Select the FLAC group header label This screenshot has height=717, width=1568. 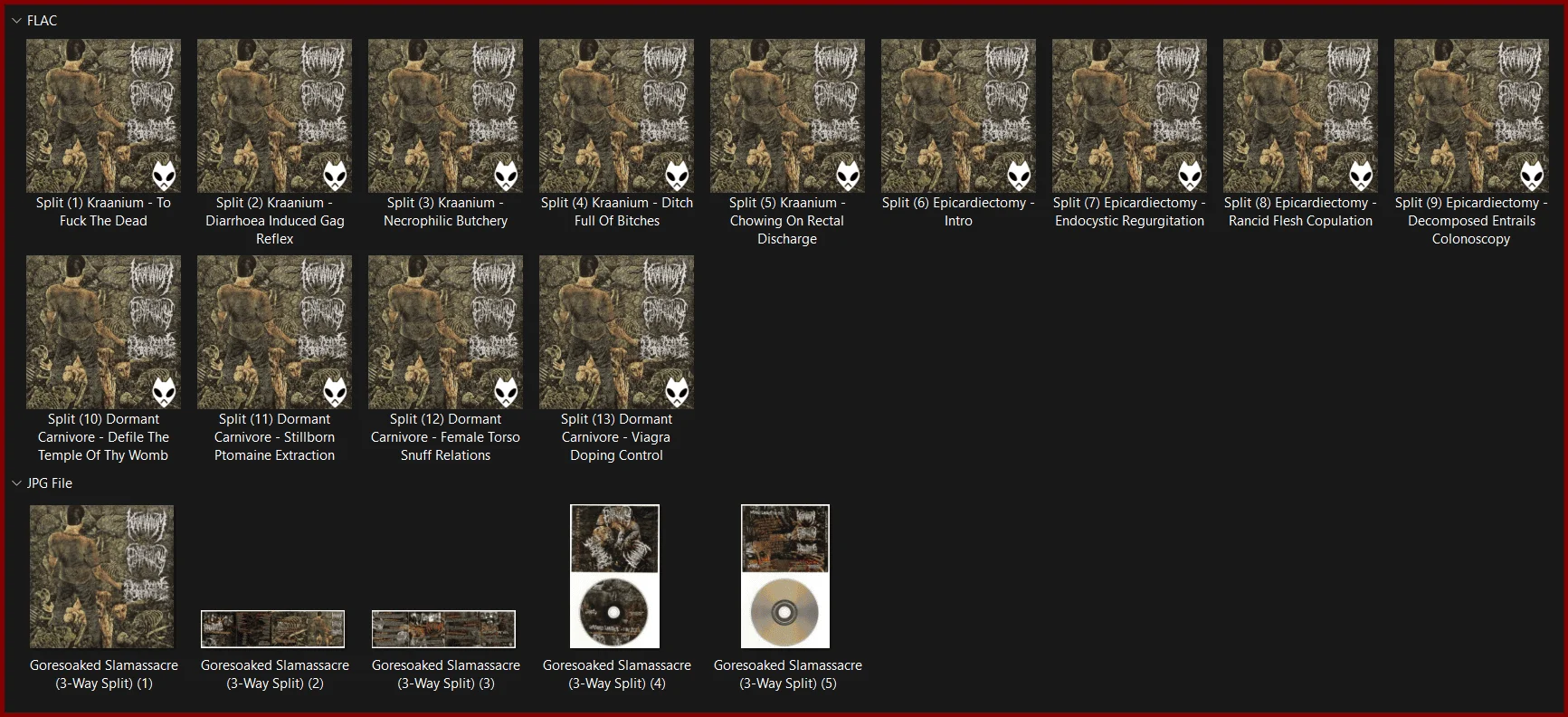tap(42, 21)
